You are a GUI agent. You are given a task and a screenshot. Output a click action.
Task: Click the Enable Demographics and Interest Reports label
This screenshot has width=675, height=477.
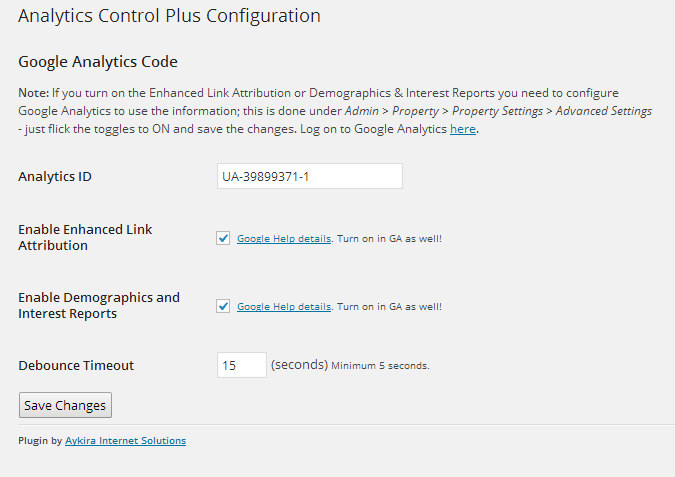99,305
